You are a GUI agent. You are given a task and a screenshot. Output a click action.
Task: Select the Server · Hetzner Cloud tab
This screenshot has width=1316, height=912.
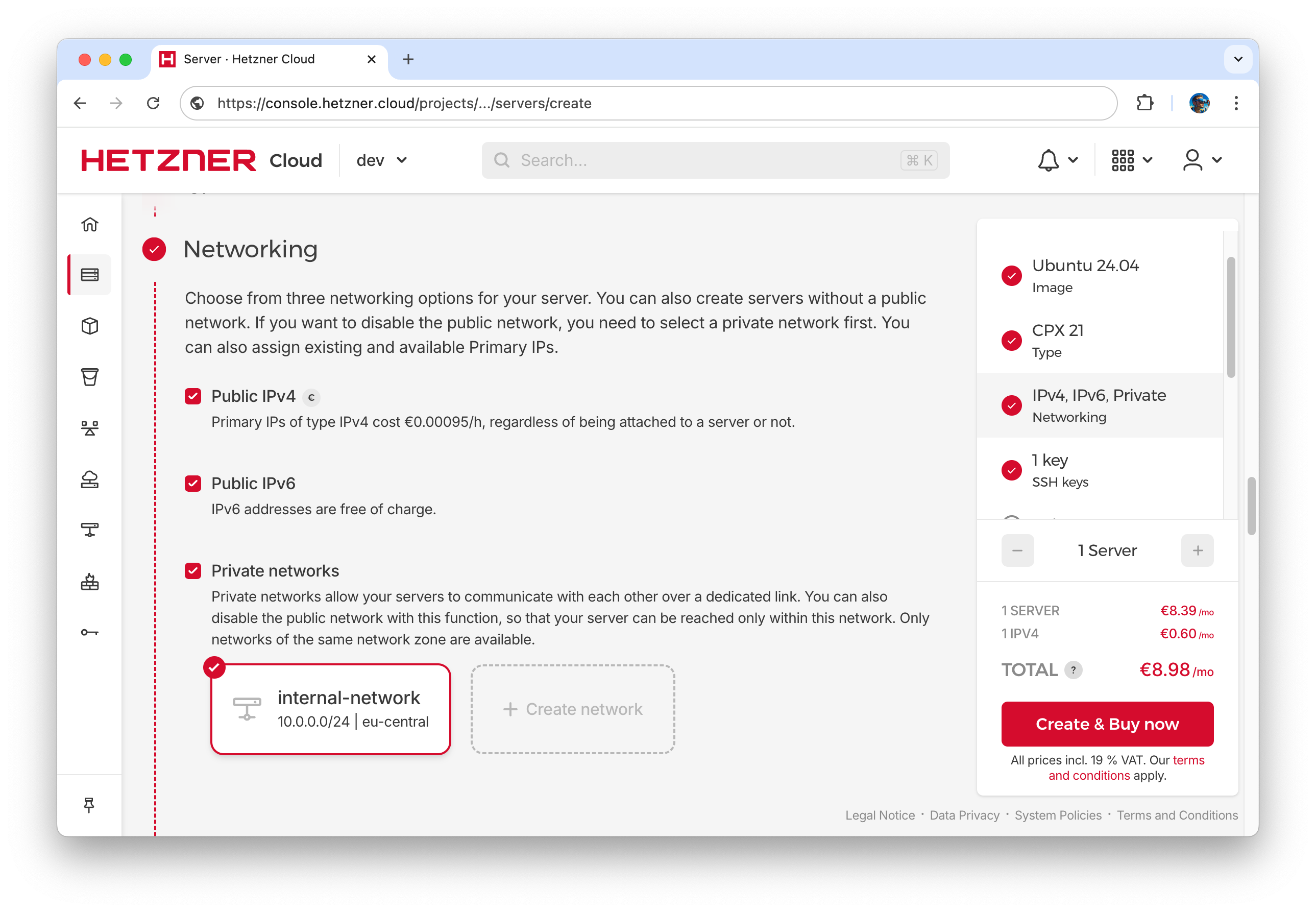(x=269, y=59)
